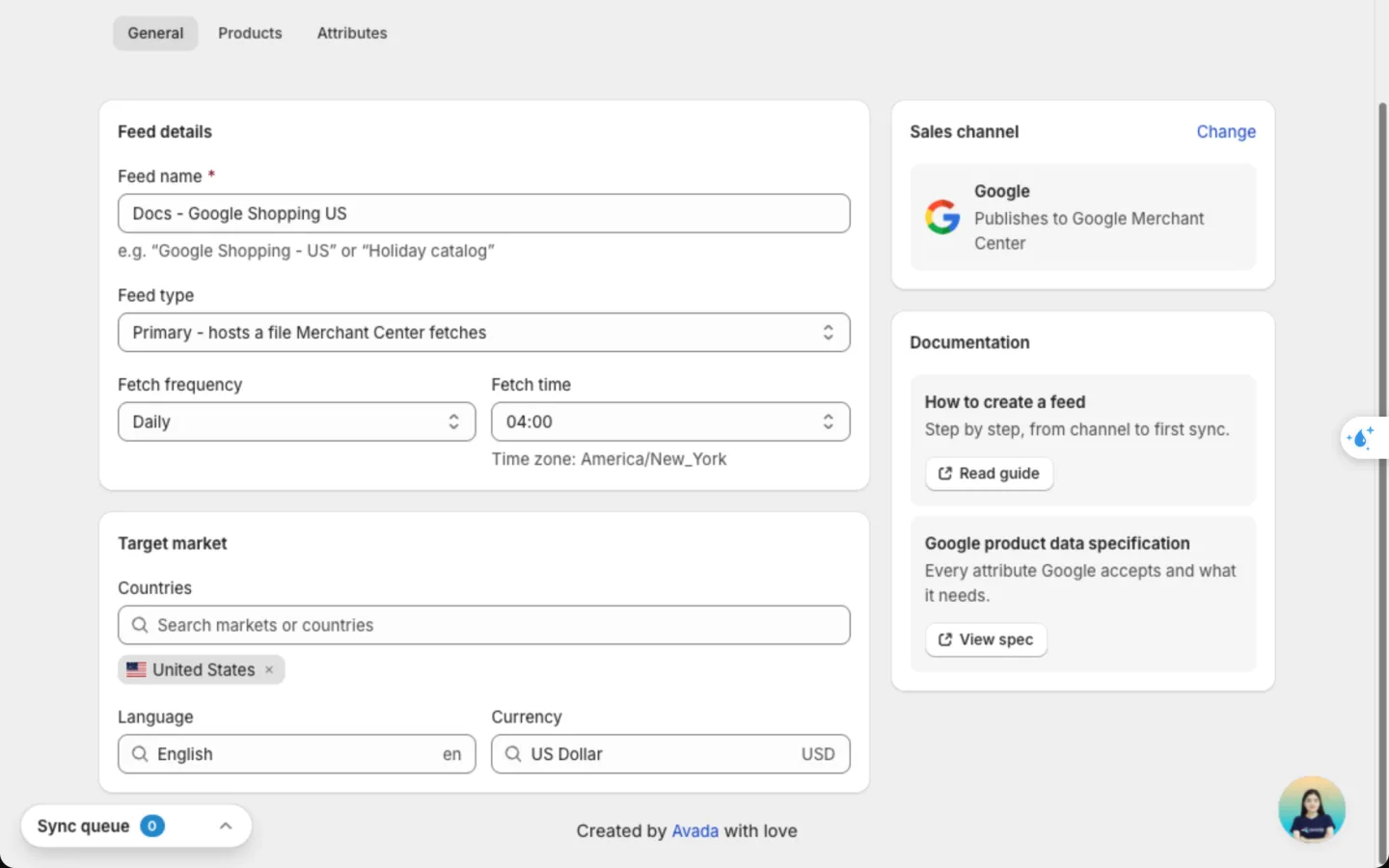The width and height of the screenshot is (1389, 868).
Task: Click the Feed name input field
Action: [484, 213]
